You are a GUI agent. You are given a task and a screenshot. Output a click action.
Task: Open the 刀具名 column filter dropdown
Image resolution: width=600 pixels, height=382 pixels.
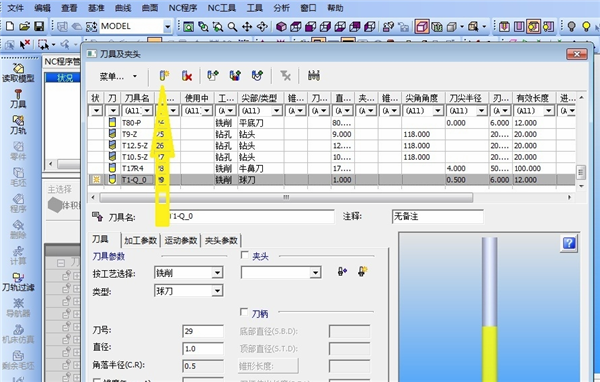(147, 111)
